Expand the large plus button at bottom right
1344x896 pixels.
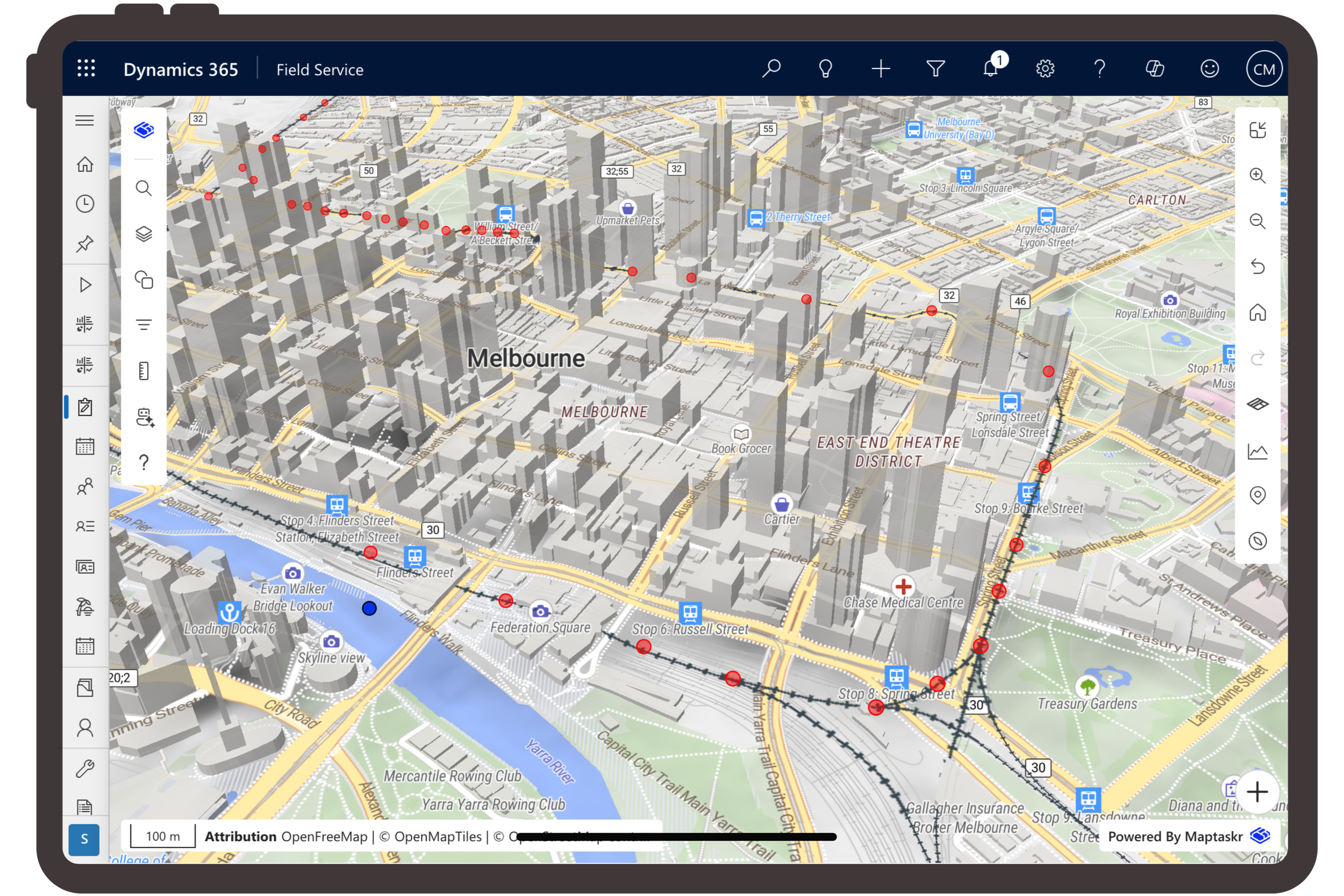pyautogui.click(x=1257, y=792)
